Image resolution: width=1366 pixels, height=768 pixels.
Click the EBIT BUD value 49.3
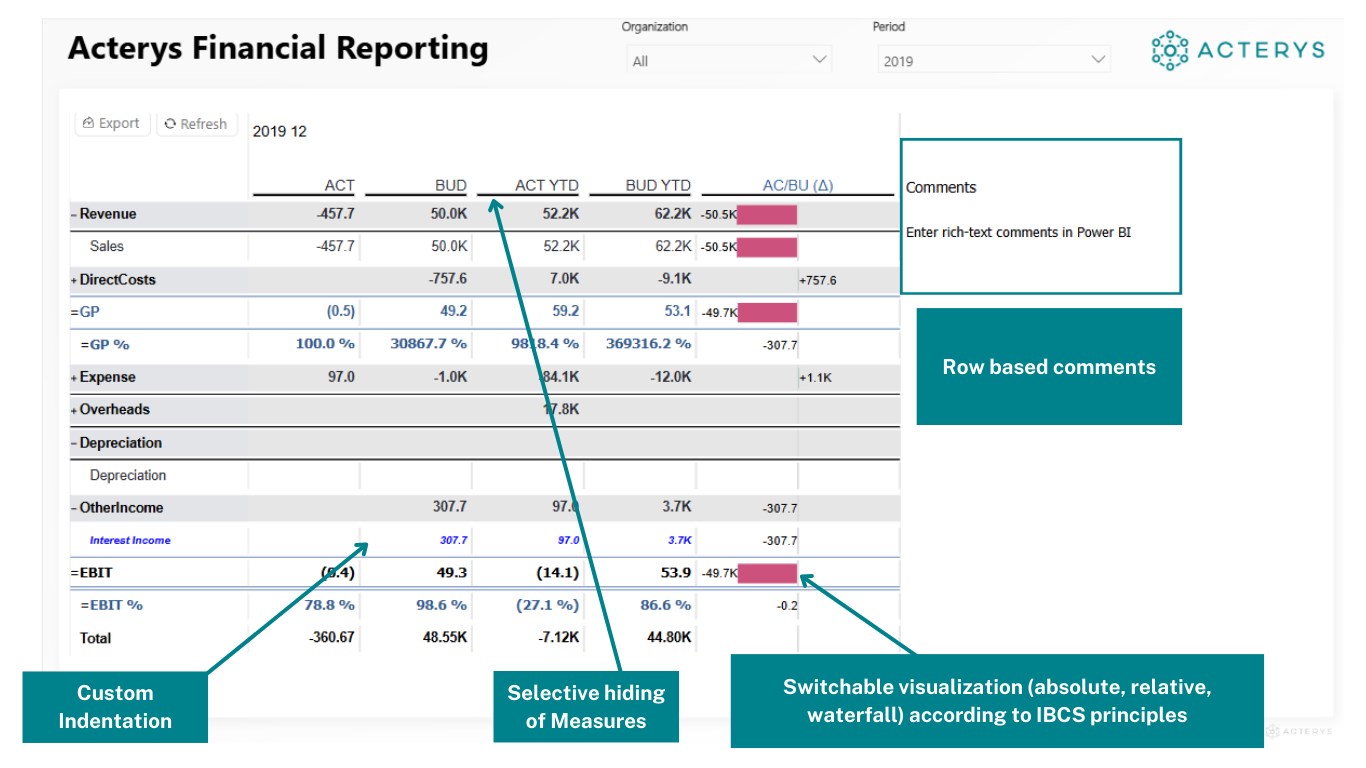click(454, 573)
